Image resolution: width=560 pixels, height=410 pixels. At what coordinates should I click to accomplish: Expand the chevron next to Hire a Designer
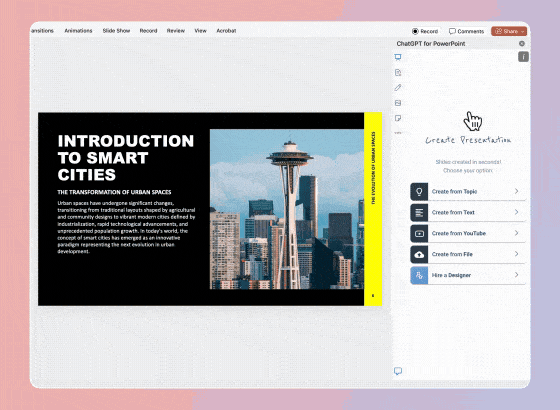point(516,275)
